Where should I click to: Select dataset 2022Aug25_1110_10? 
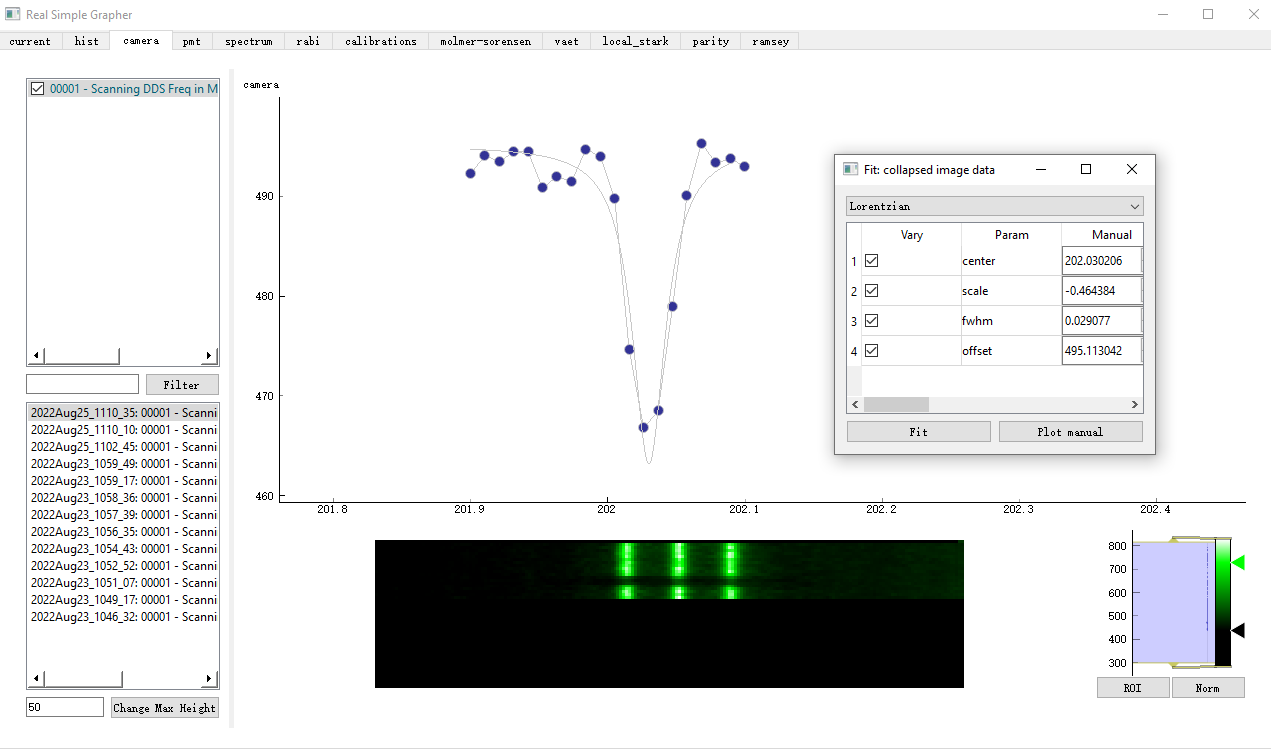(123, 429)
